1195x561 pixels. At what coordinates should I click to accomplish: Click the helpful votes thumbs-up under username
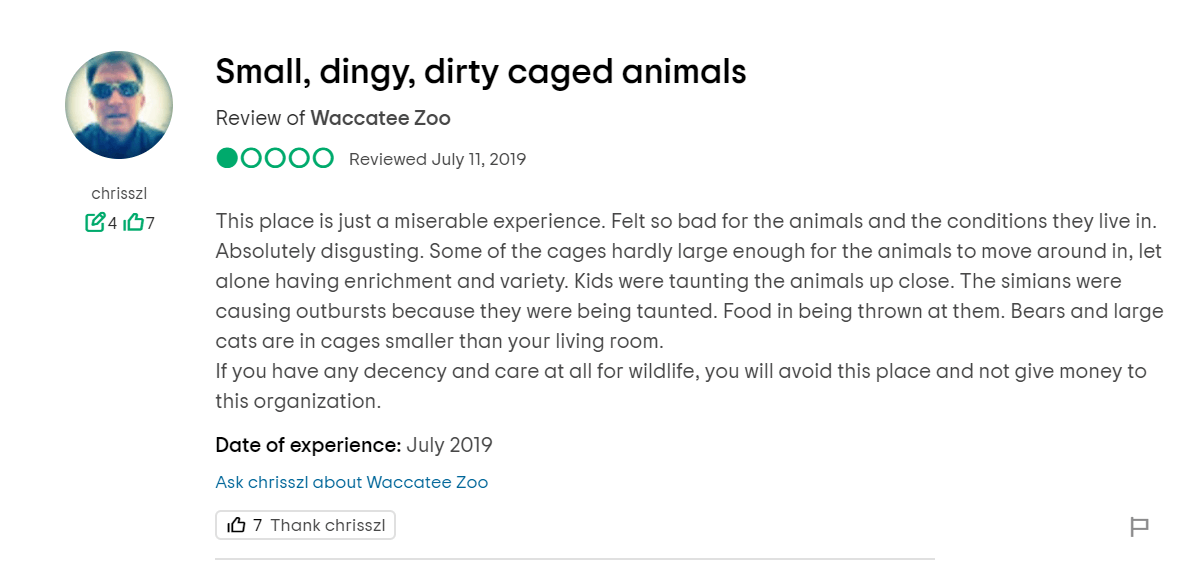(x=133, y=222)
